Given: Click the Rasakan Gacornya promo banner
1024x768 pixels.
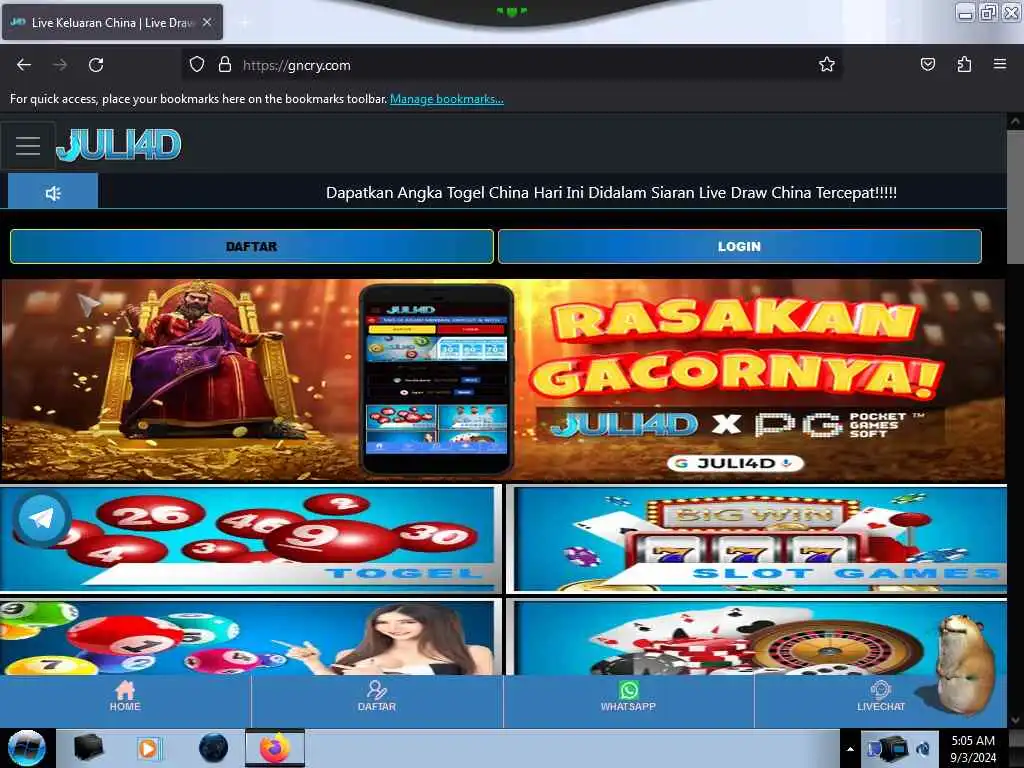Looking at the screenshot, I should tap(503, 379).
